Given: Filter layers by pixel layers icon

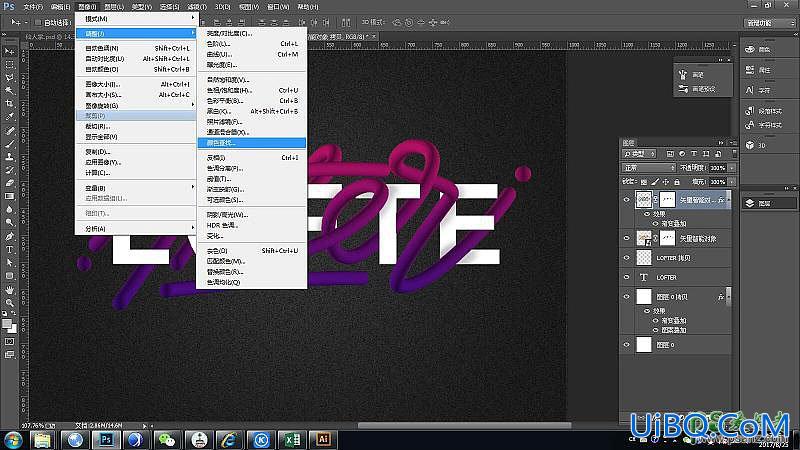Looking at the screenshot, I should tap(670, 154).
